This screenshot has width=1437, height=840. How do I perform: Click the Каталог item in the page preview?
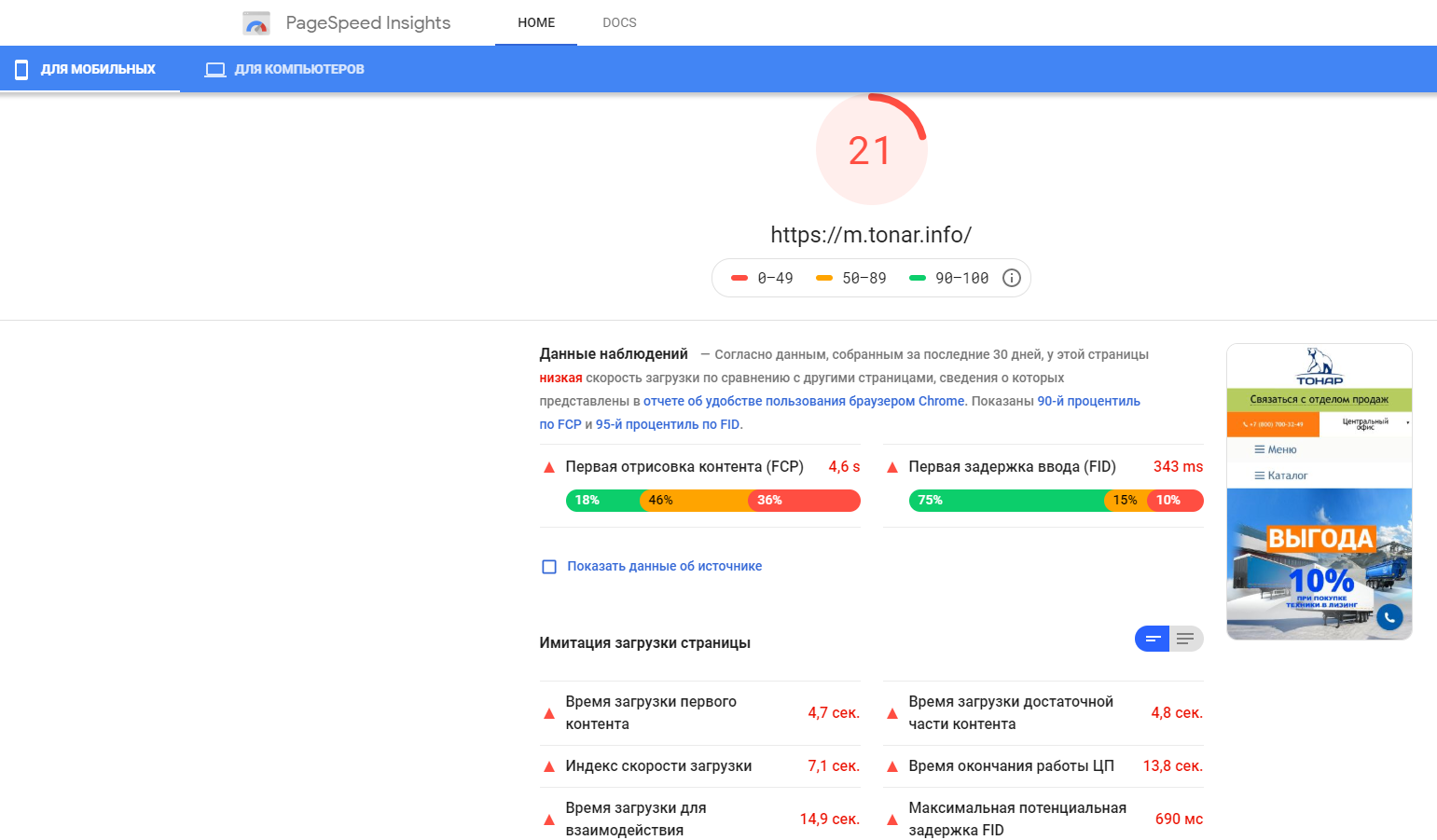point(1281,475)
